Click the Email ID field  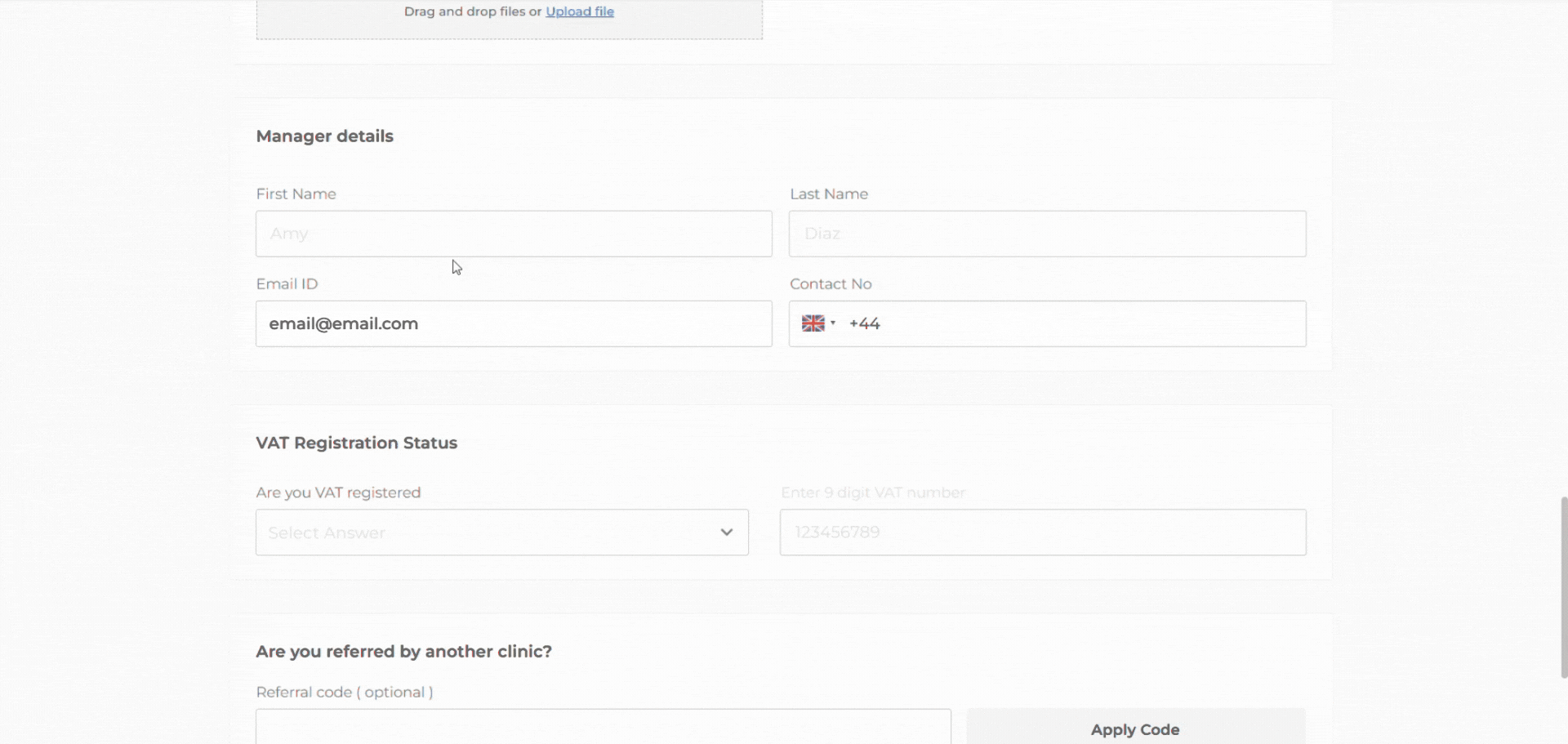coord(514,323)
